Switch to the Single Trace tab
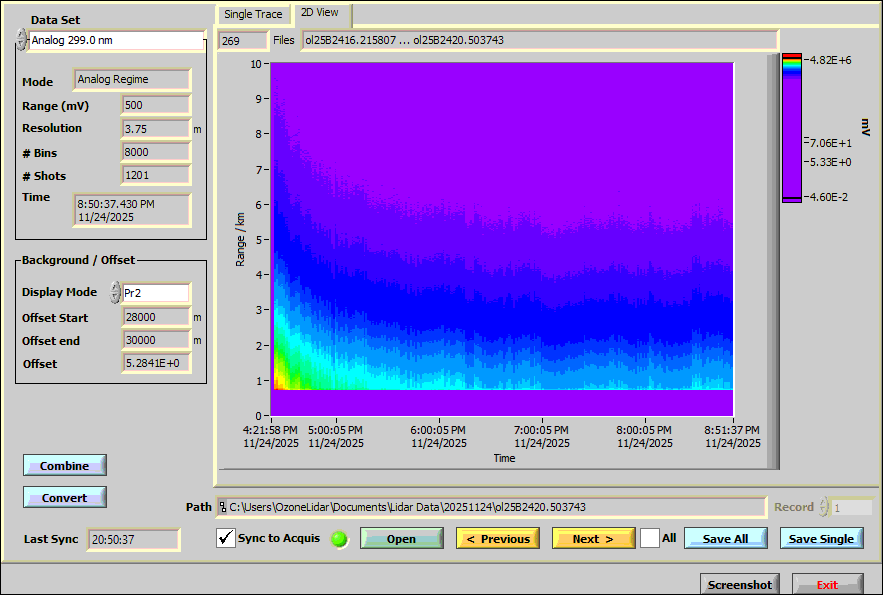This screenshot has height=595, width=883. tap(253, 14)
